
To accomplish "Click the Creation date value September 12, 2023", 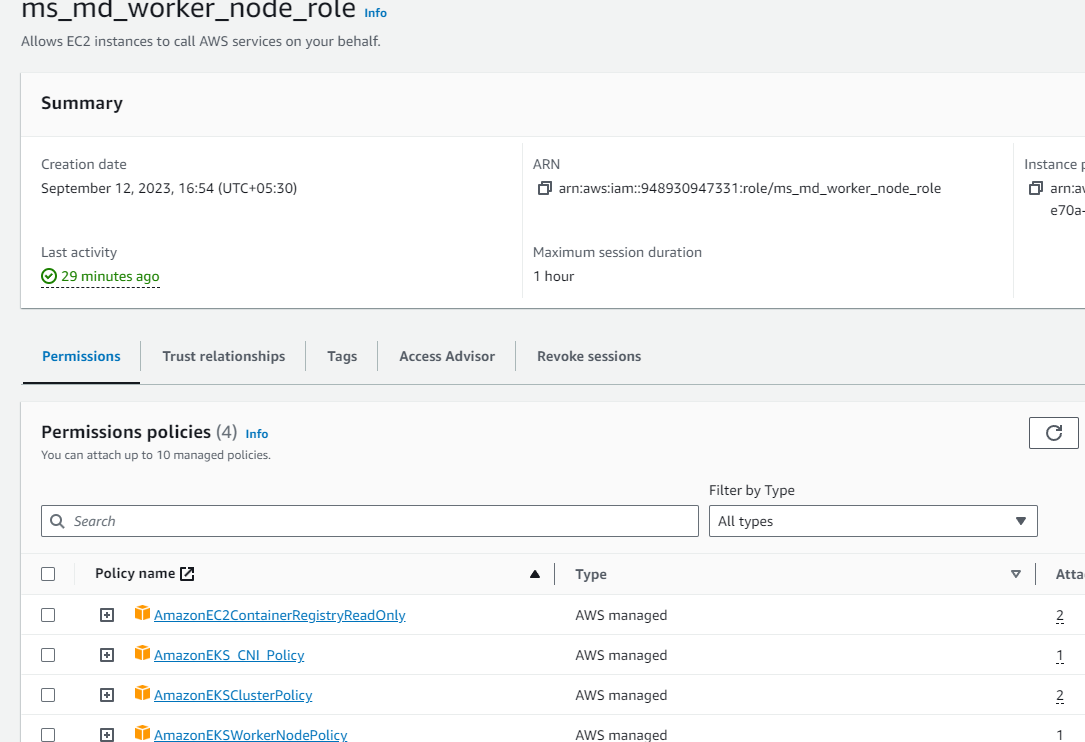I will click(169, 188).
